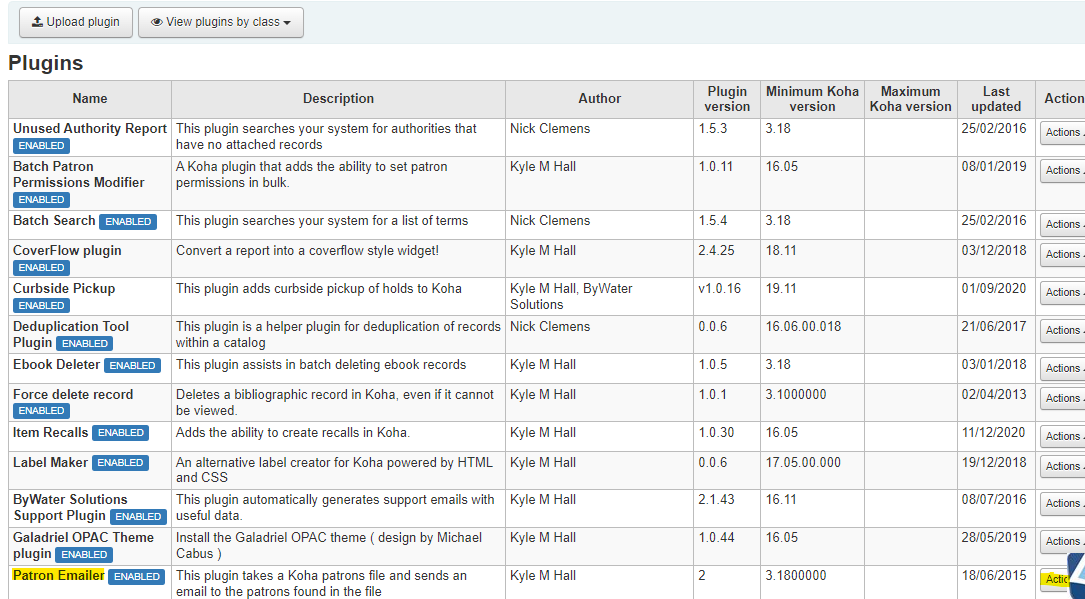1085x599 pixels.
Task: Click the description 'Convert a report into a coverflow style widget!'
Action: (x=307, y=250)
